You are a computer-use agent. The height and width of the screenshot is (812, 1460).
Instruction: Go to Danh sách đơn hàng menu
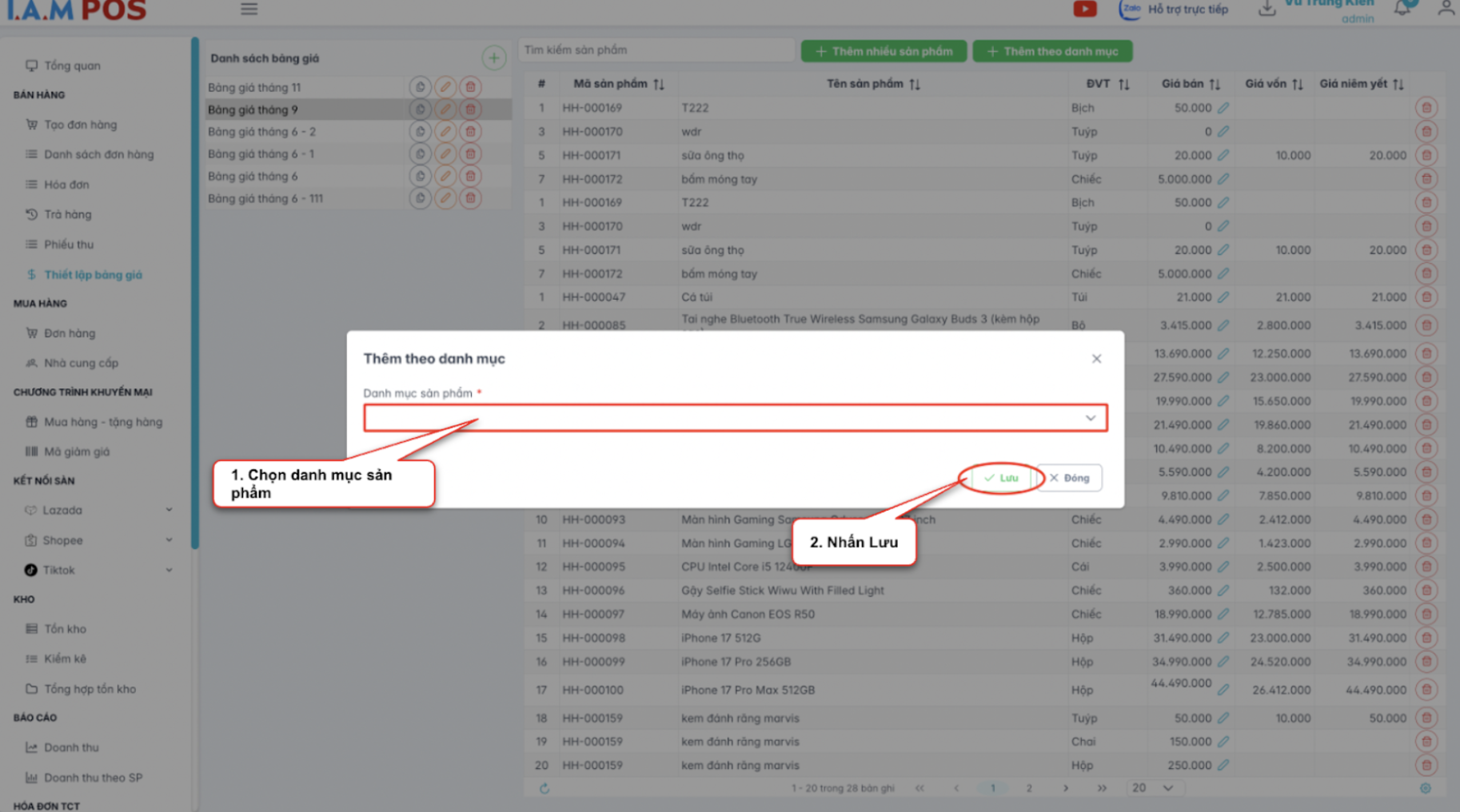(x=98, y=154)
